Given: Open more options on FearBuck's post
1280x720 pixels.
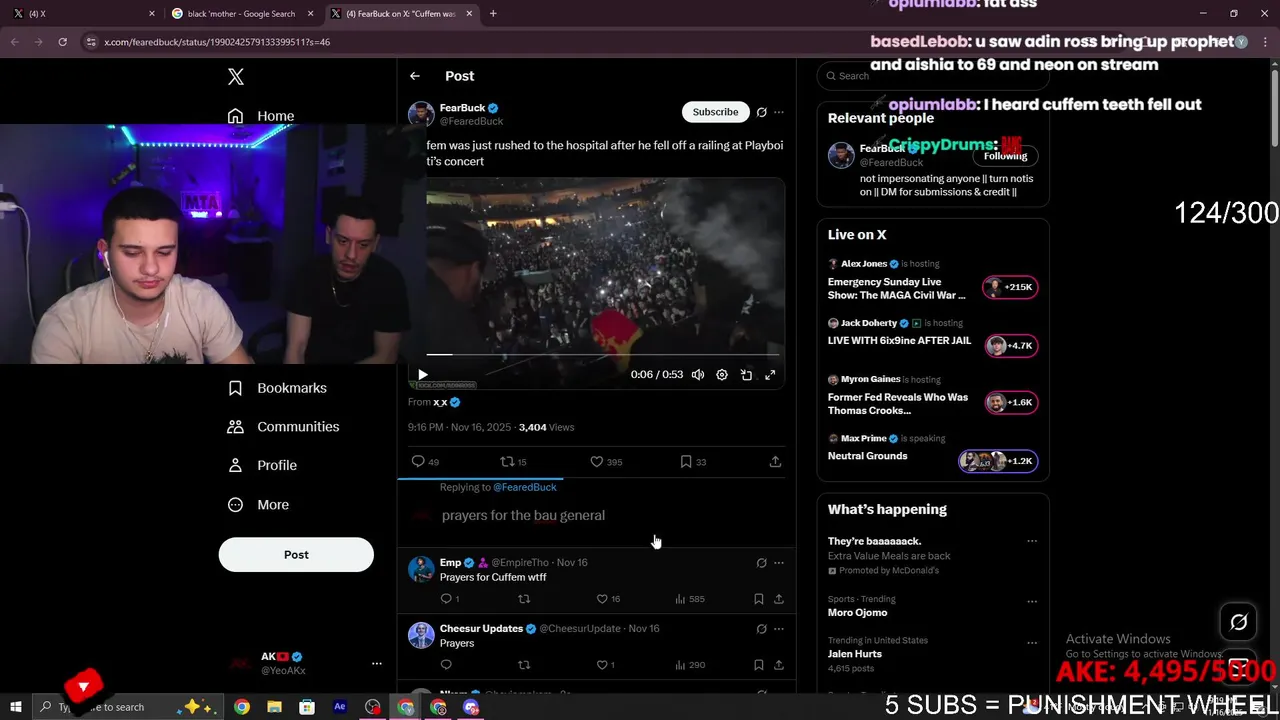Looking at the screenshot, I should pos(779,112).
